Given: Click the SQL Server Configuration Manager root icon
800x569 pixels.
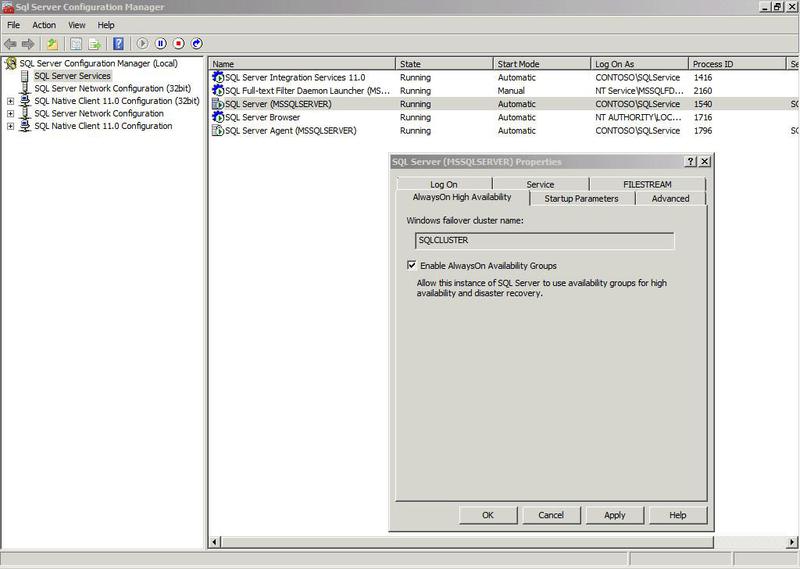Looking at the screenshot, I should [10, 63].
